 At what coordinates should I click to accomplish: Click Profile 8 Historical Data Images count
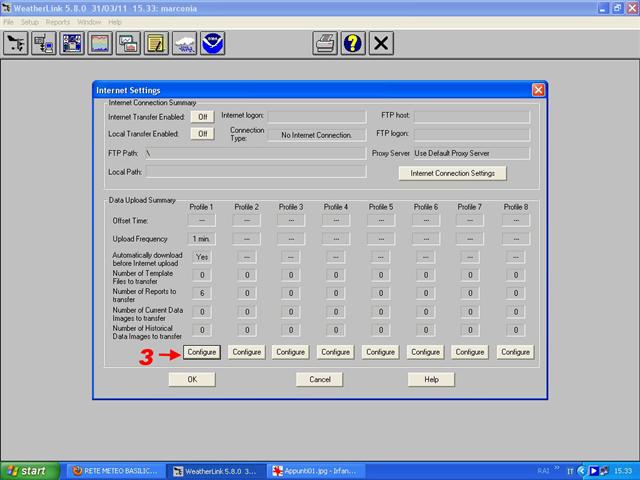pos(516,330)
